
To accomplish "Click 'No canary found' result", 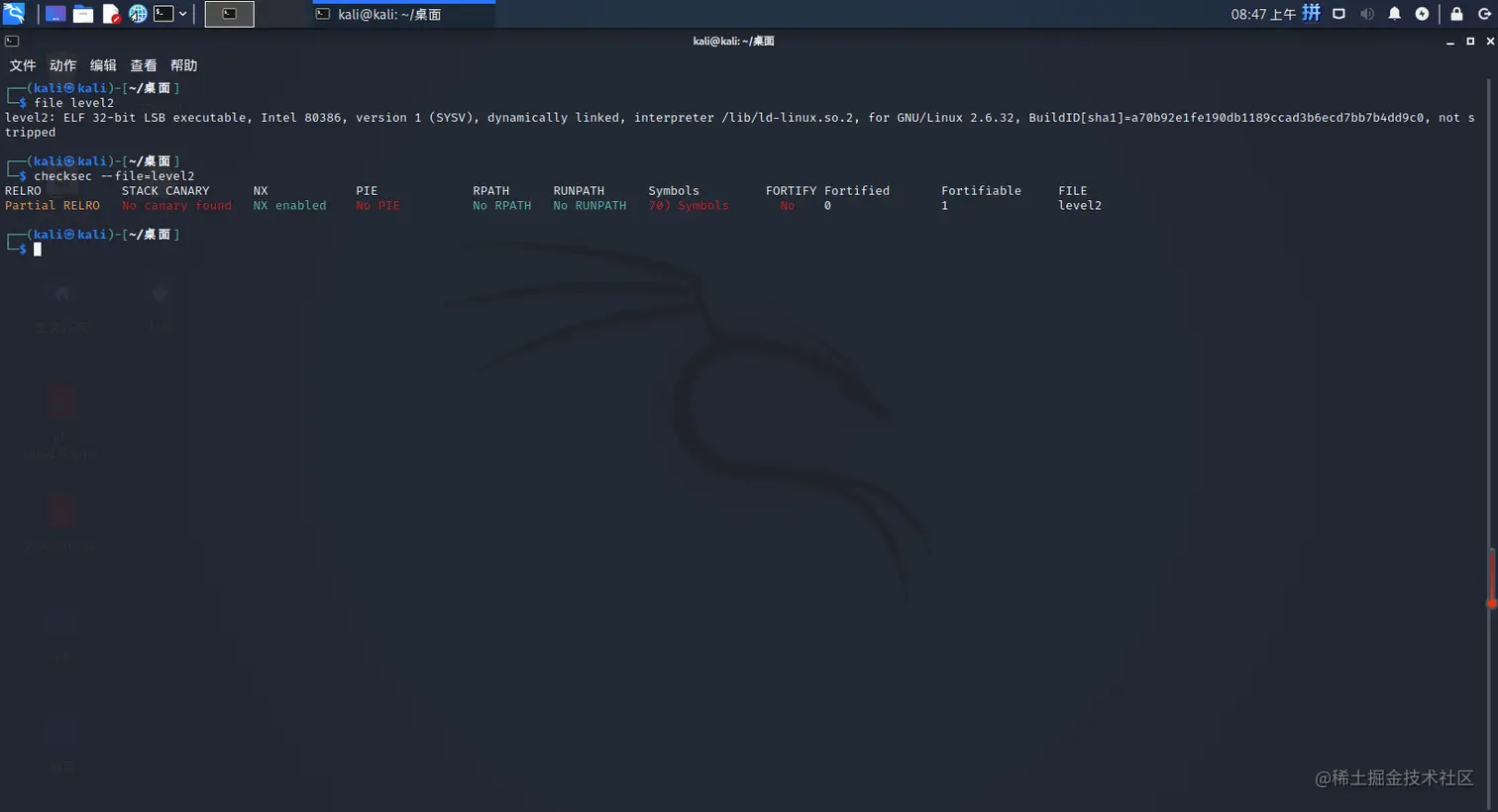I will 176,206.
